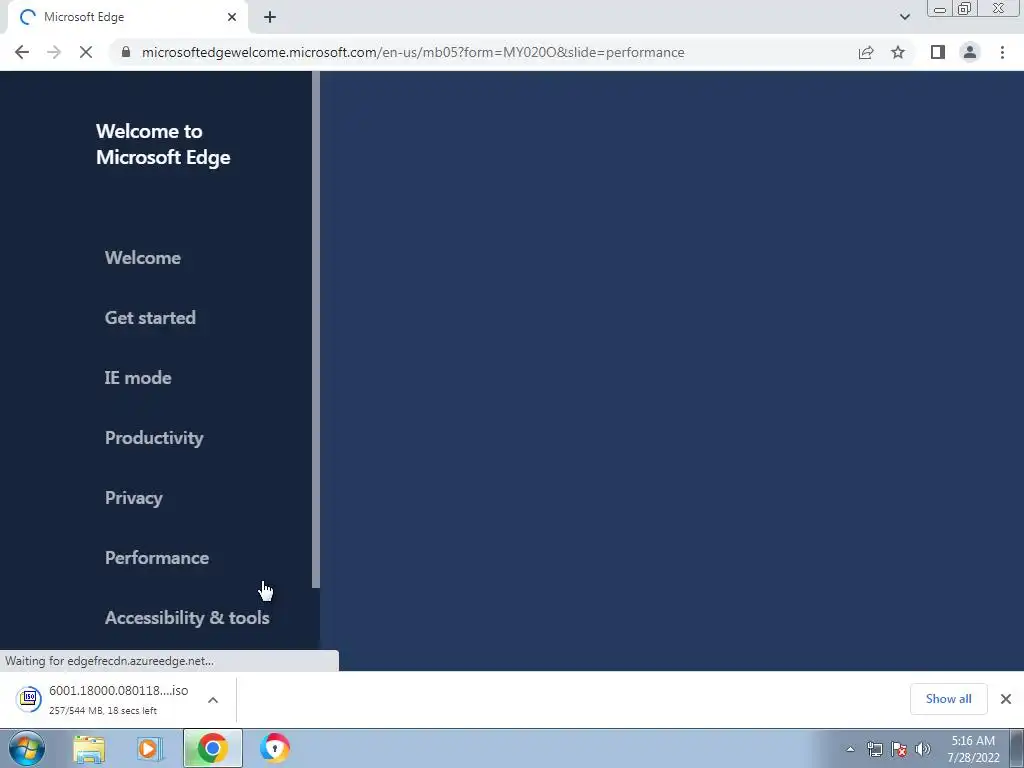1024x768 pixels.
Task: Expand the download item options chevron
Action: 213,700
